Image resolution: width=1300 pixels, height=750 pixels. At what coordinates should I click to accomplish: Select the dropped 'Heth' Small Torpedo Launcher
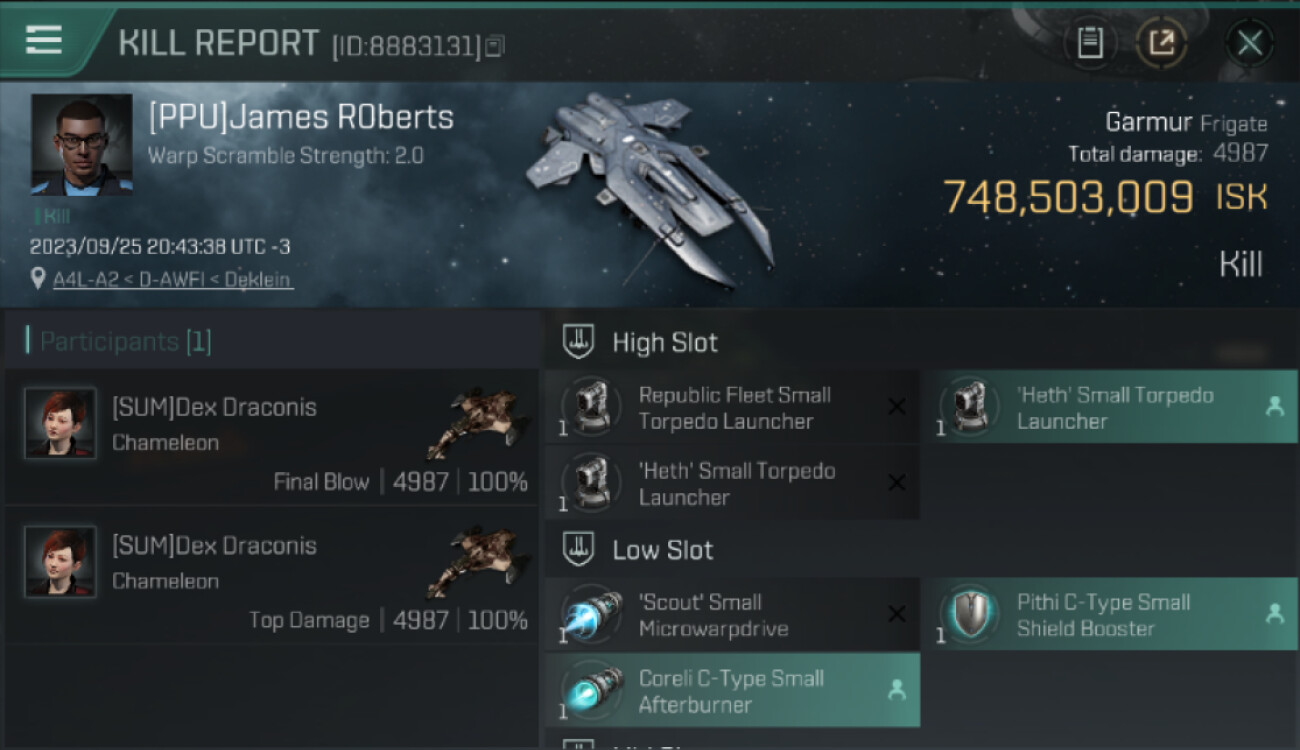tap(1110, 407)
